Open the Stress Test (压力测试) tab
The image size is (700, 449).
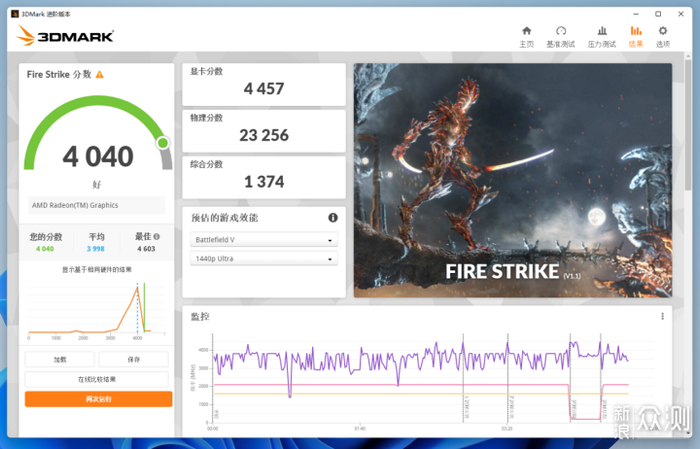coord(601,37)
